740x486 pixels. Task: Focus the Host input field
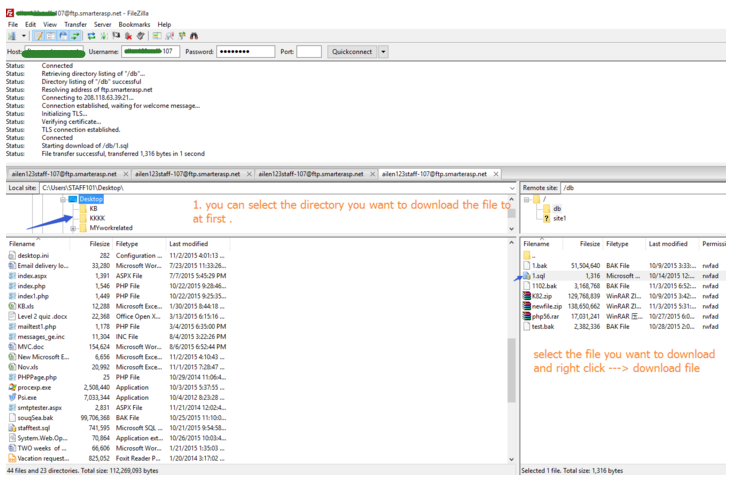pyautogui.click(x=54, y=52)
